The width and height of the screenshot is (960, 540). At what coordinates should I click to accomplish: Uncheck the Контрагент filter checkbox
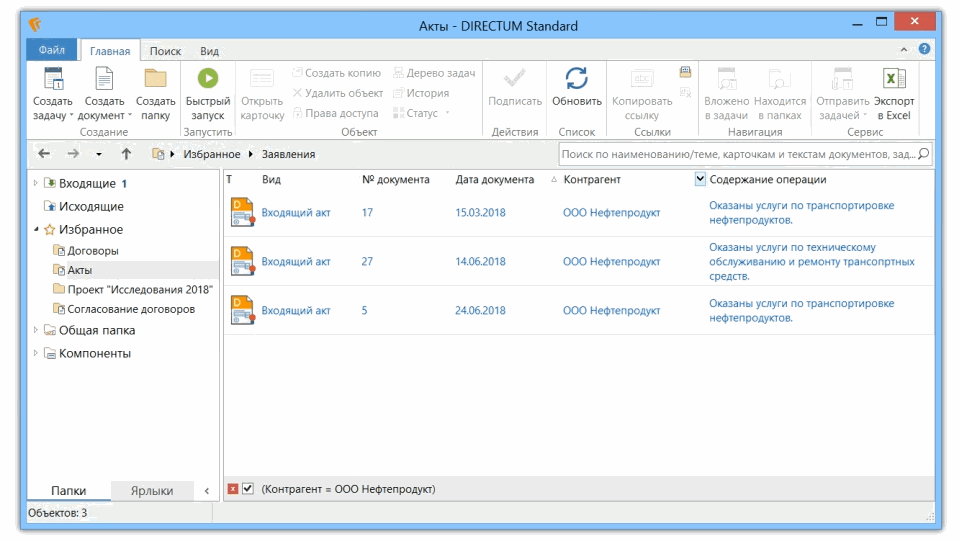click(x=248, y=489)
